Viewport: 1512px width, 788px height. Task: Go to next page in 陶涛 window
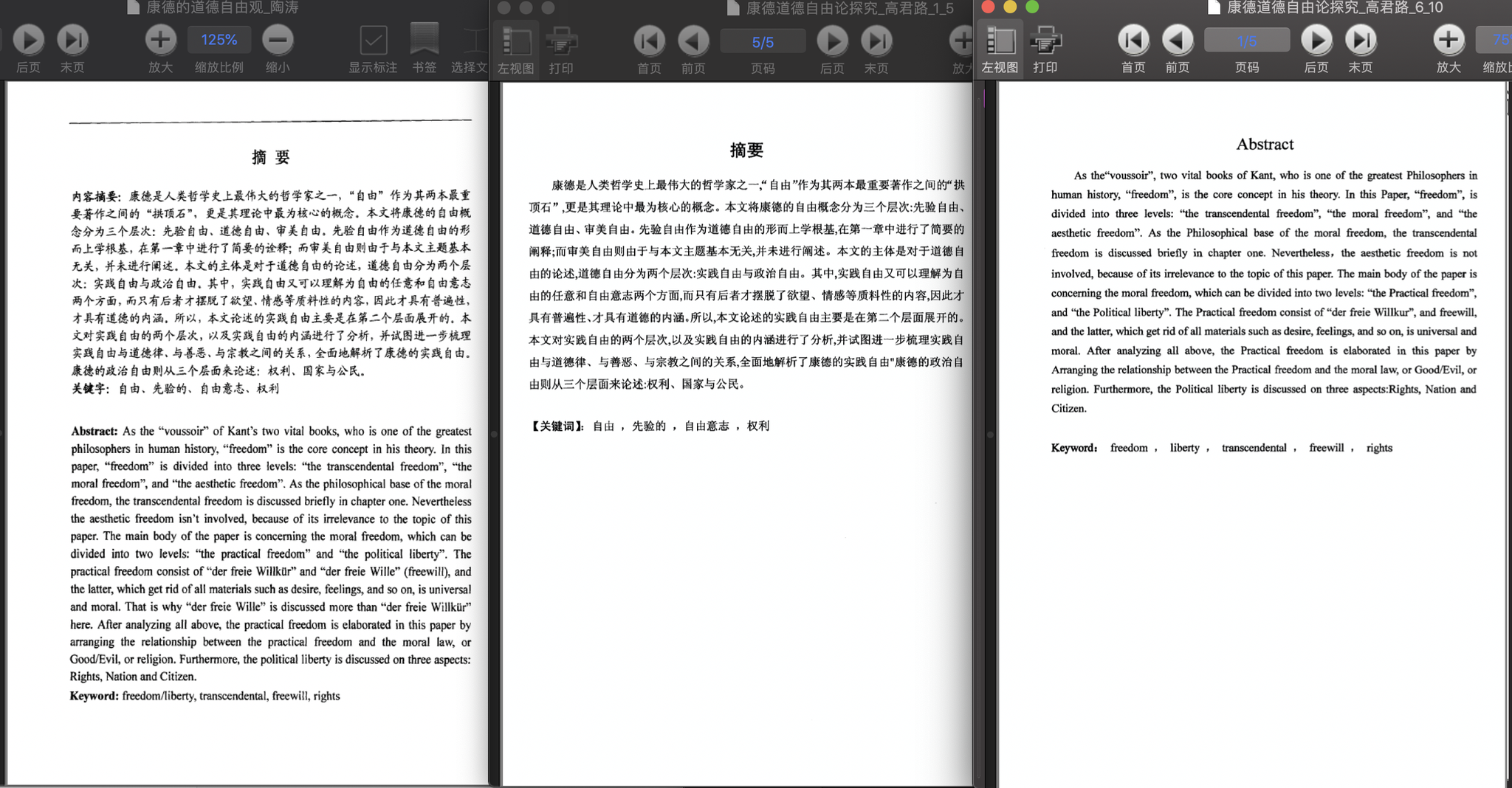click(x=29, y=40)
